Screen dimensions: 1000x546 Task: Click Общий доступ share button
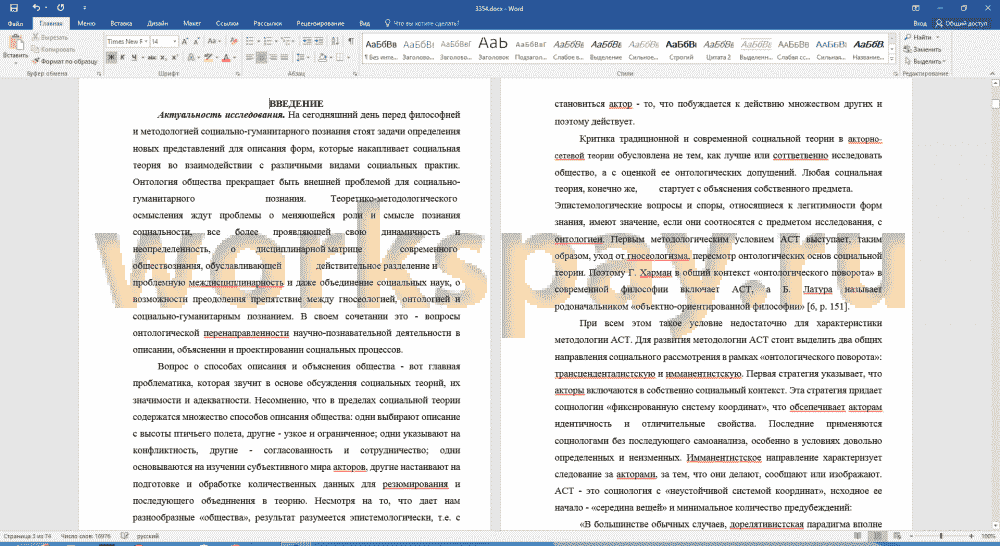tap(962, 23)
